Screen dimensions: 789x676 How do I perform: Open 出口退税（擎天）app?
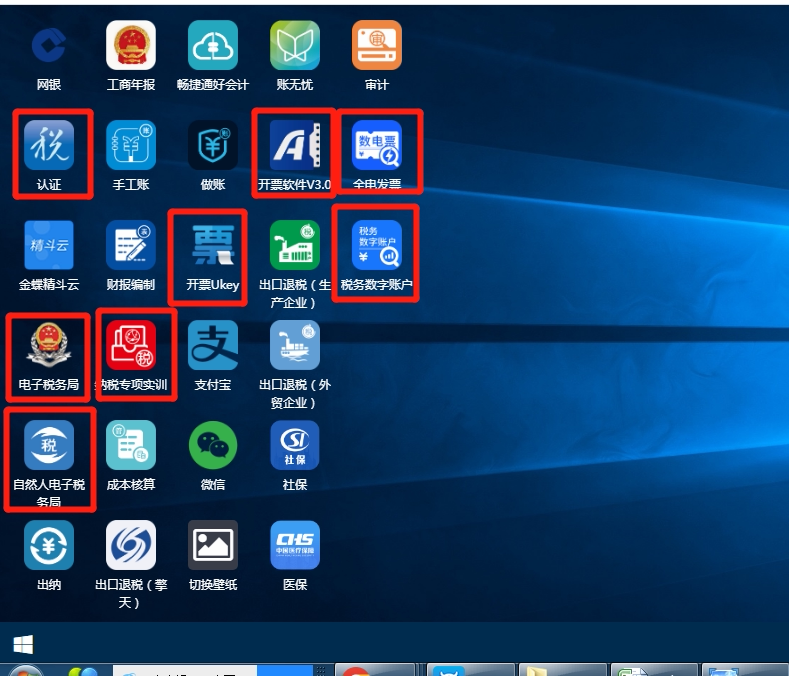tap(131, 545)
